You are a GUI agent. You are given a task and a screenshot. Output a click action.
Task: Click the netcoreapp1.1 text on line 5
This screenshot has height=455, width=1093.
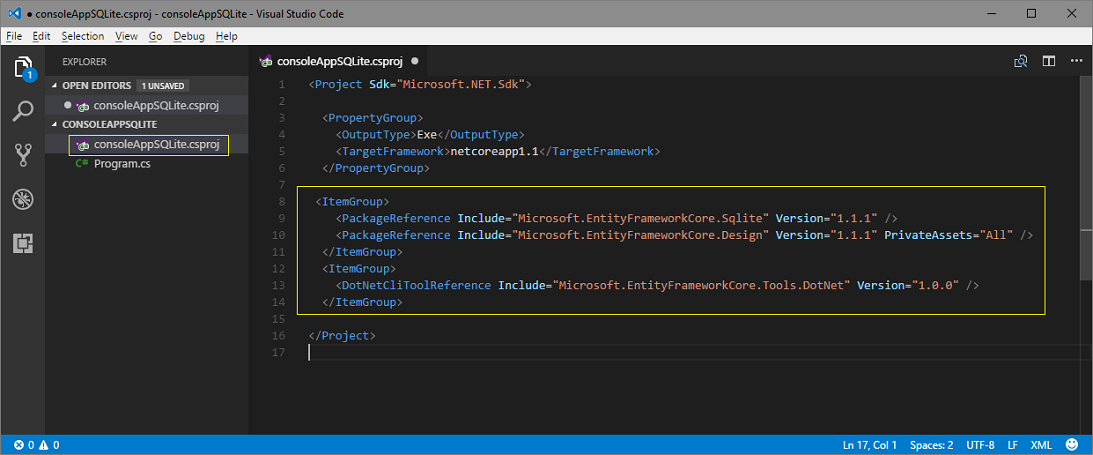point(492,151)
